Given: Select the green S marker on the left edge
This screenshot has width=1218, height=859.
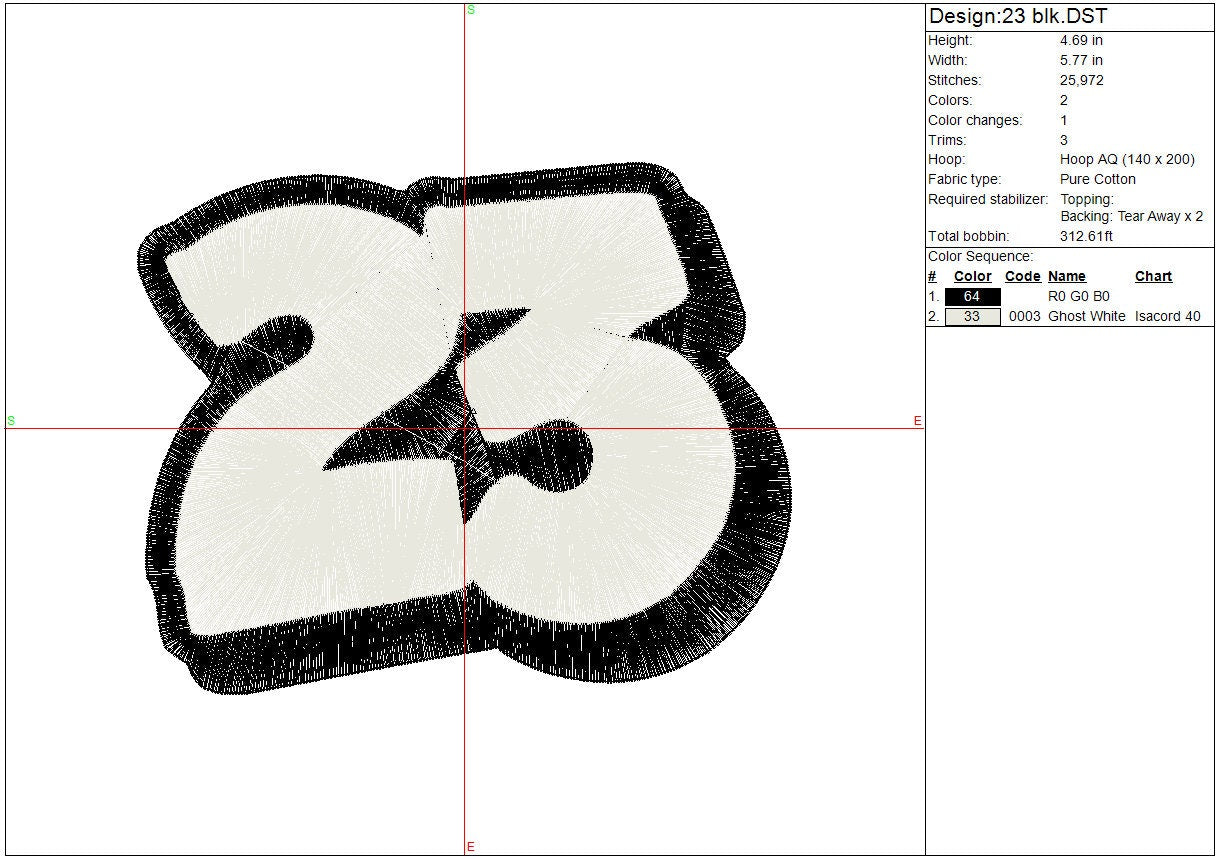Looking at the screenshot, I should coord(11,421).
